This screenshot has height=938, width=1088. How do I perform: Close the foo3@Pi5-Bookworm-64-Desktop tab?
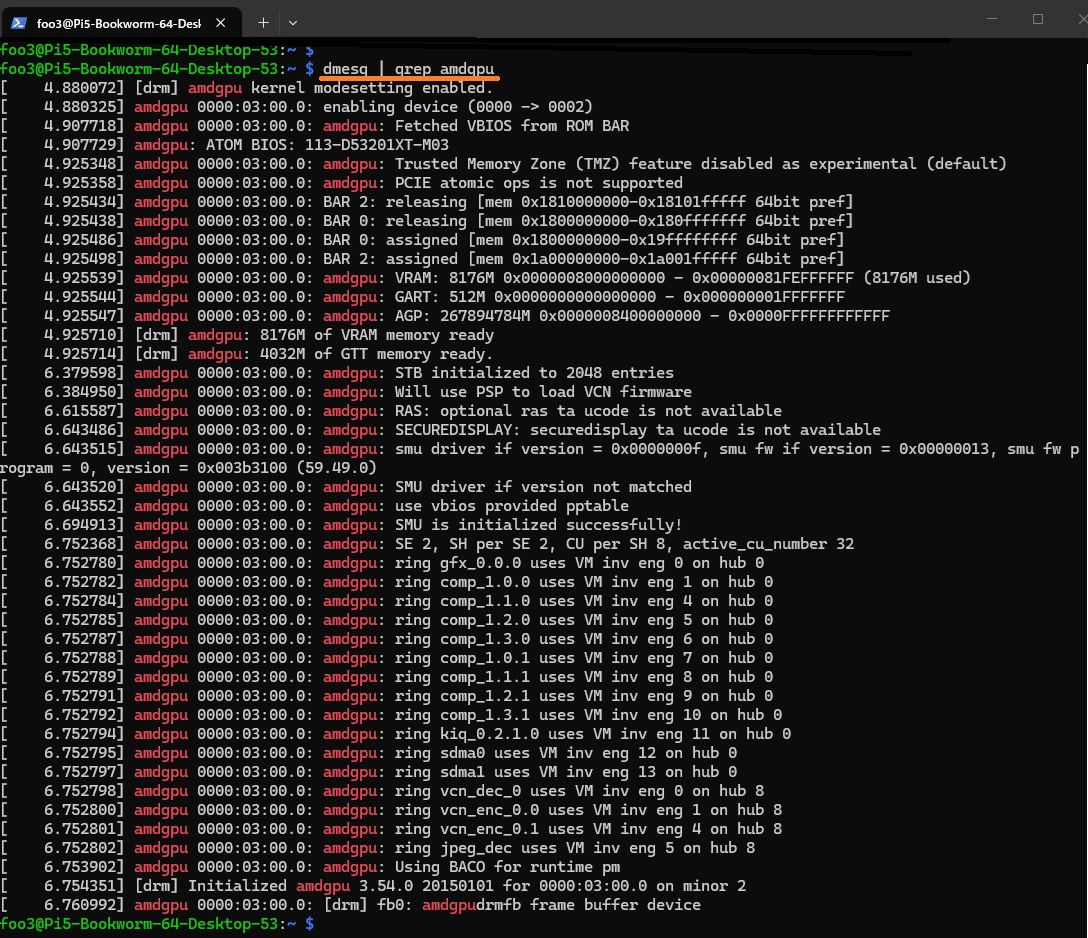(222, 21)
